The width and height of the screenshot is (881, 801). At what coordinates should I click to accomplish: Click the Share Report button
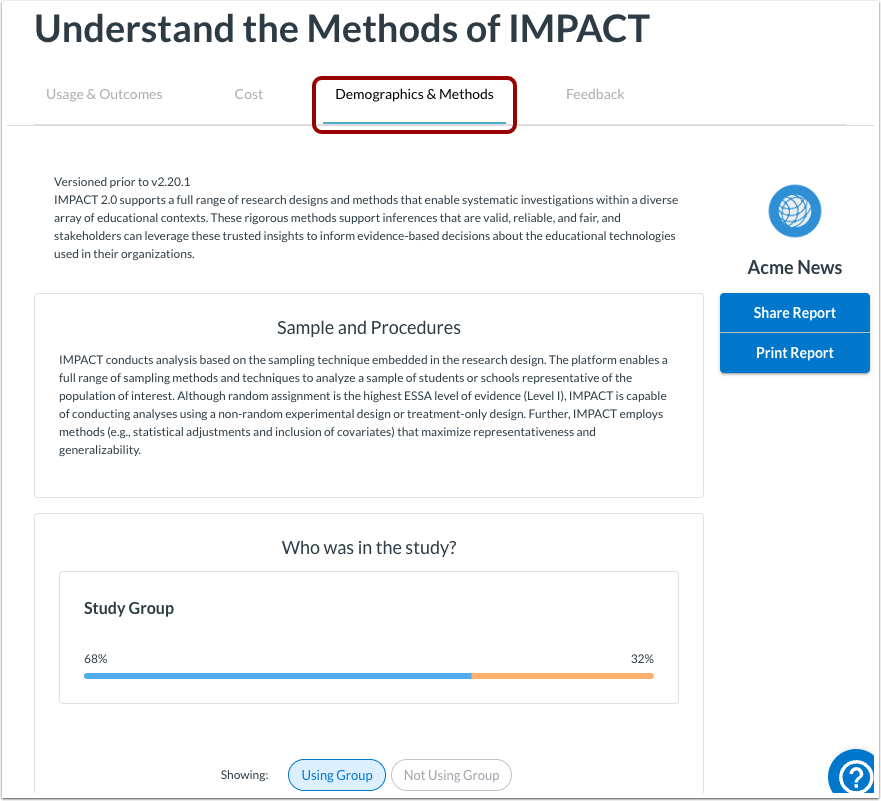point(794,313)
